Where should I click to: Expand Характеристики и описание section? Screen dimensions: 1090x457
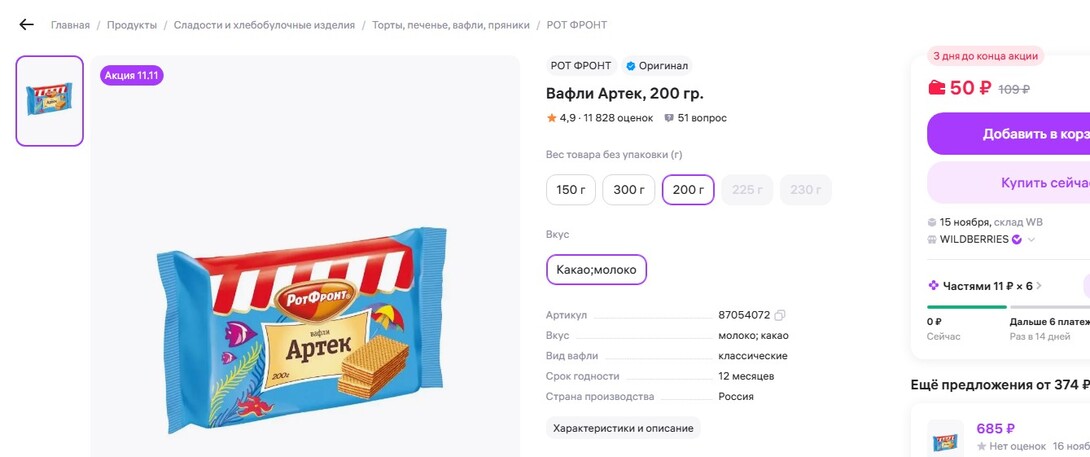pos(623,428)
